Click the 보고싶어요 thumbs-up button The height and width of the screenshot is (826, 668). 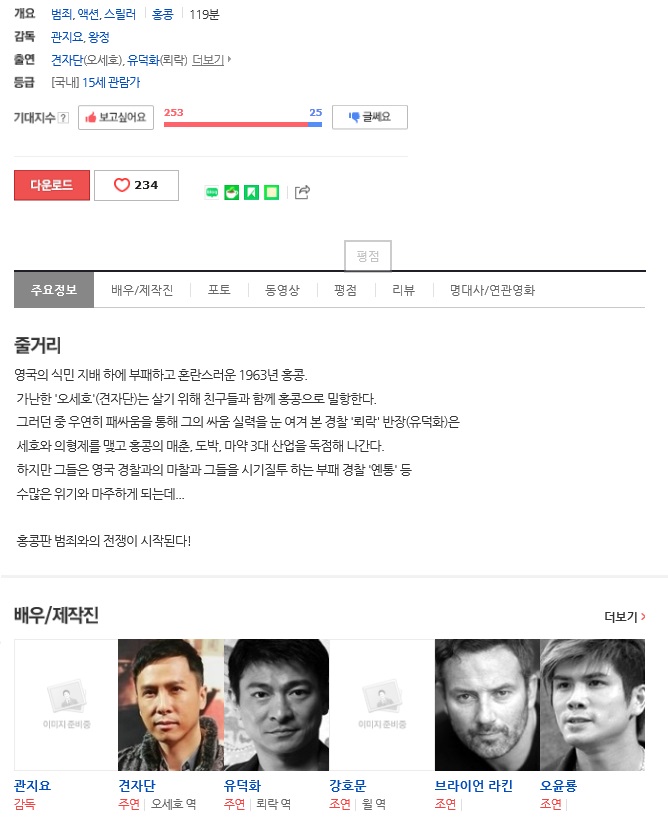(116, 117)
